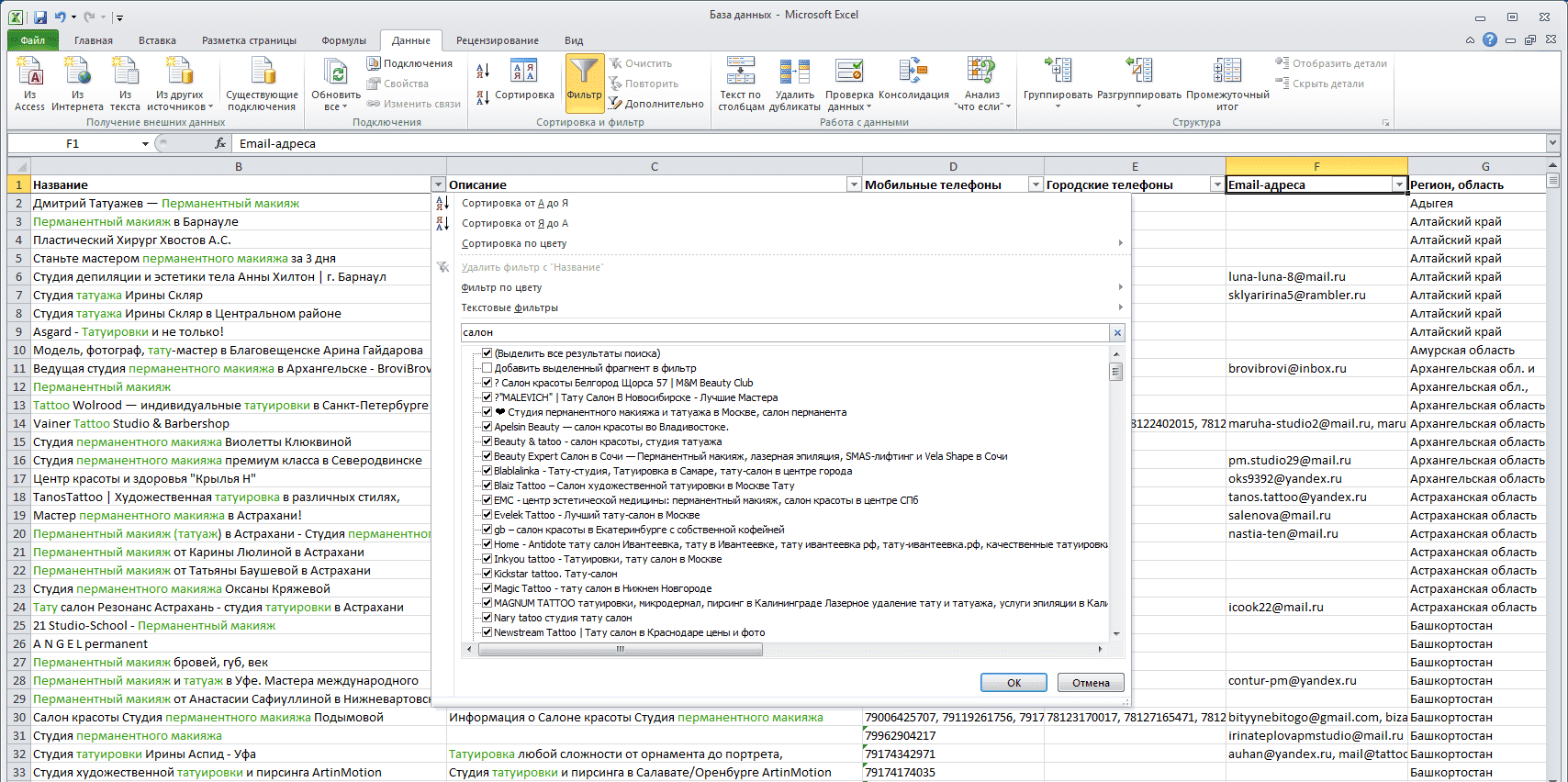Open Анализ "что если" menu

tap(982, 84)
